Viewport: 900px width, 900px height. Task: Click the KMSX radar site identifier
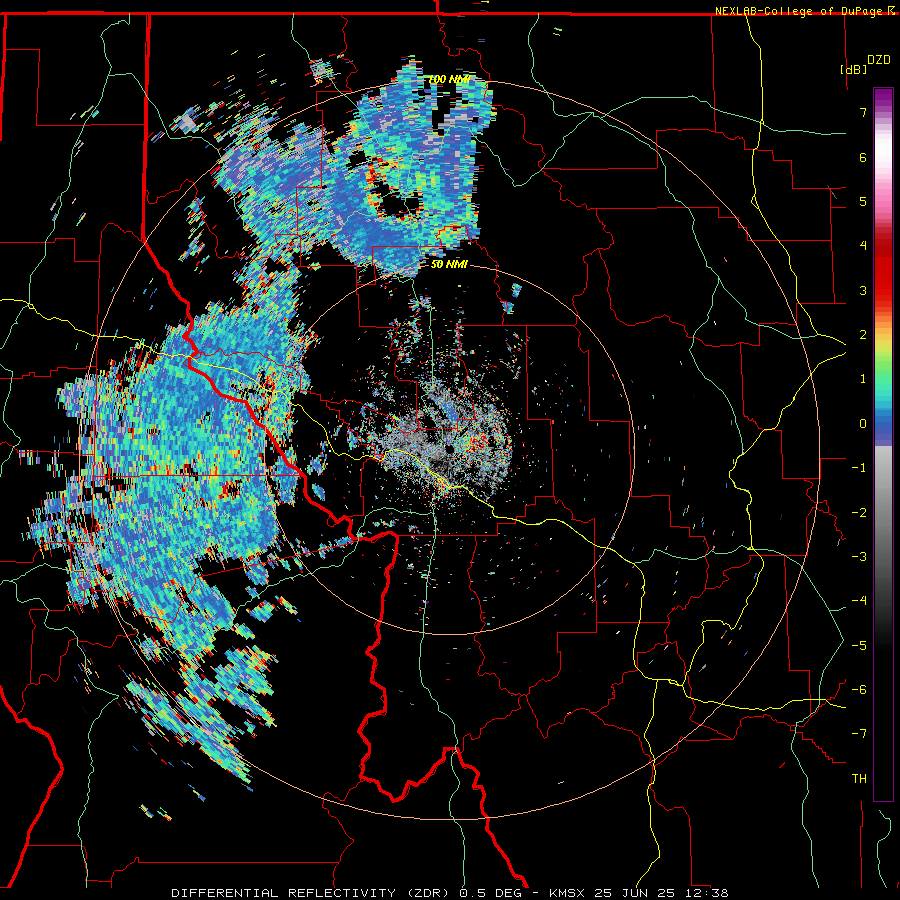click(568, 893)
